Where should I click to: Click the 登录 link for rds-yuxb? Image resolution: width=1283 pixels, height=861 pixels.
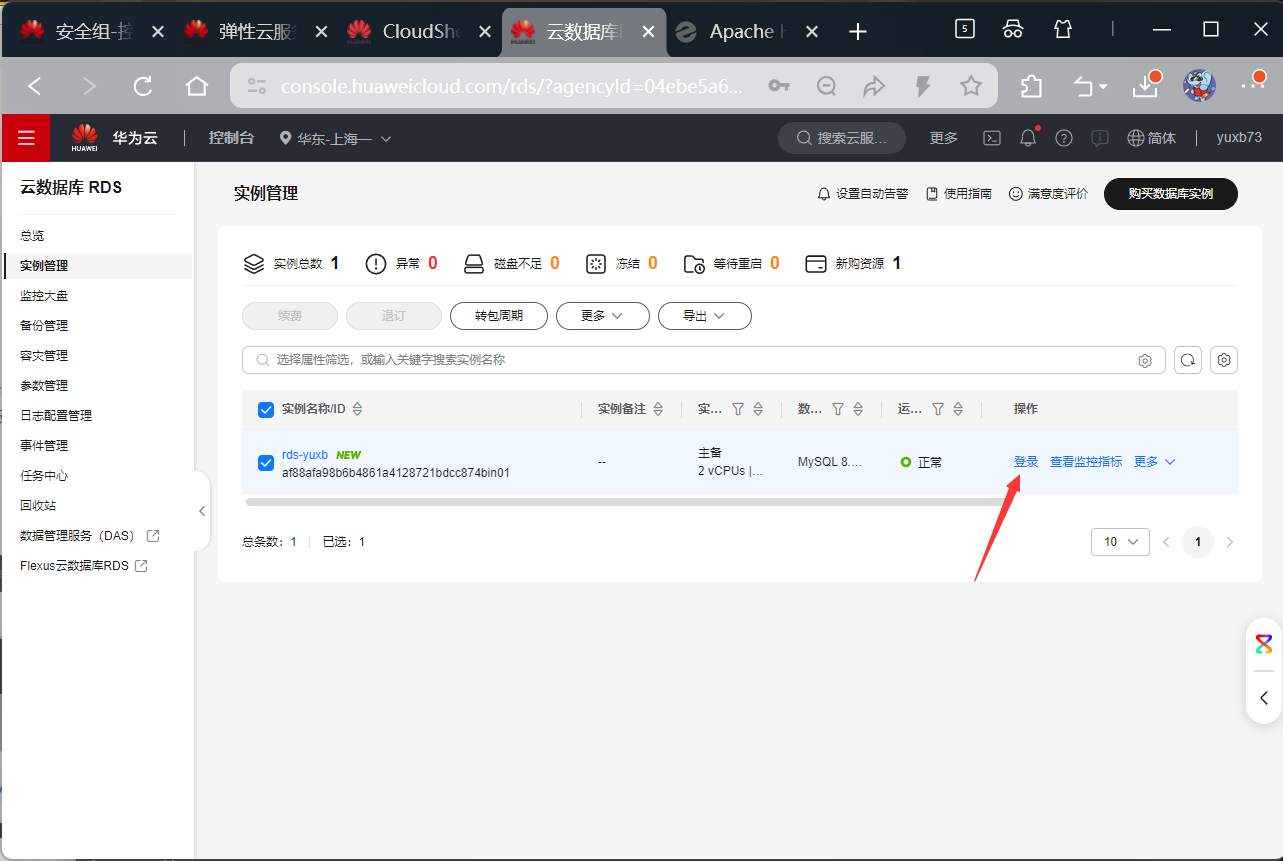tap(1026, 462)
